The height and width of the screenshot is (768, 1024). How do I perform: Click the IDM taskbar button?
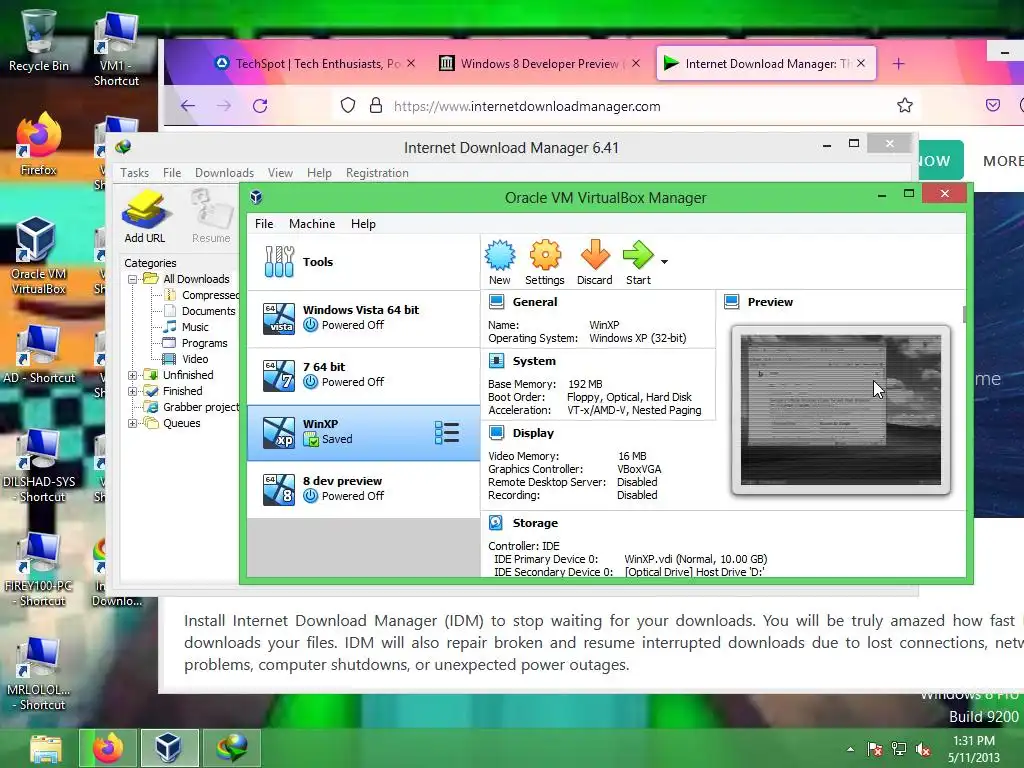click(x=232, y=748)
